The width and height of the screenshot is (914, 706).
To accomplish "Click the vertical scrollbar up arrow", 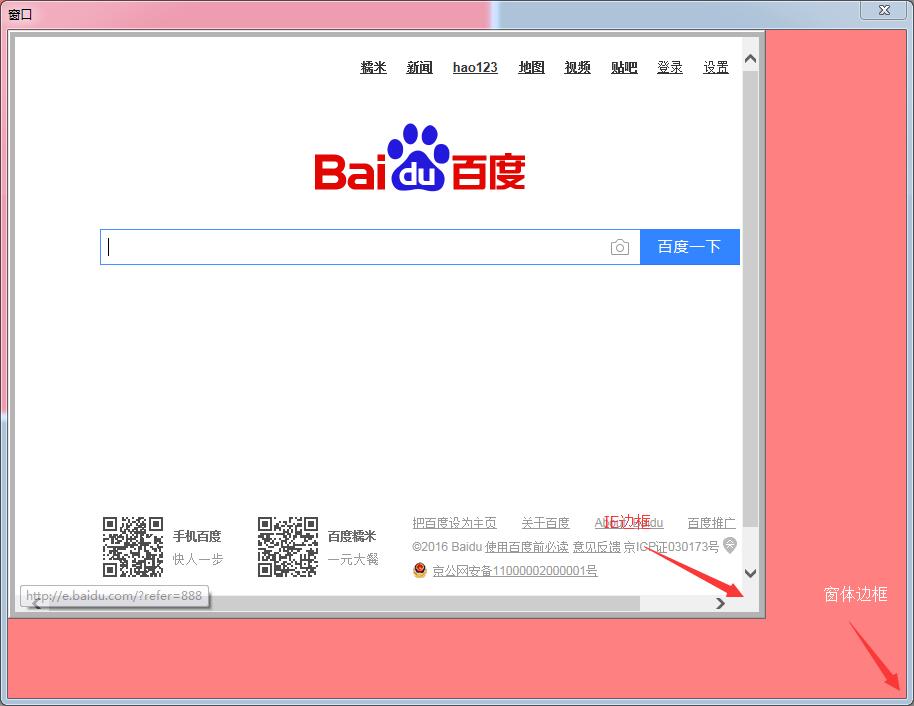I will click(751, 59).
